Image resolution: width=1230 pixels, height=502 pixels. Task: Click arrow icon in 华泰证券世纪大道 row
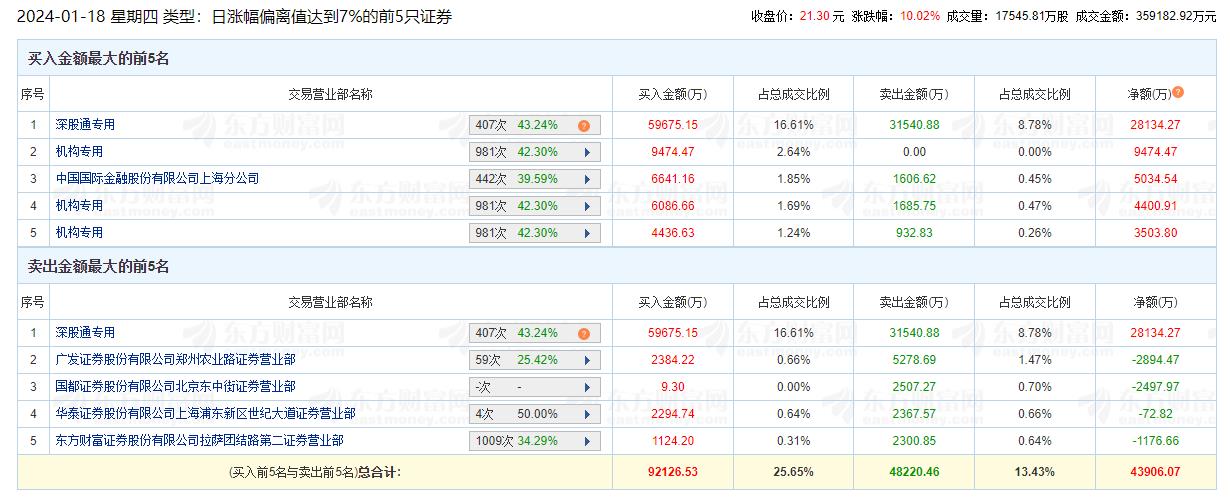click(x=586, y=414)
